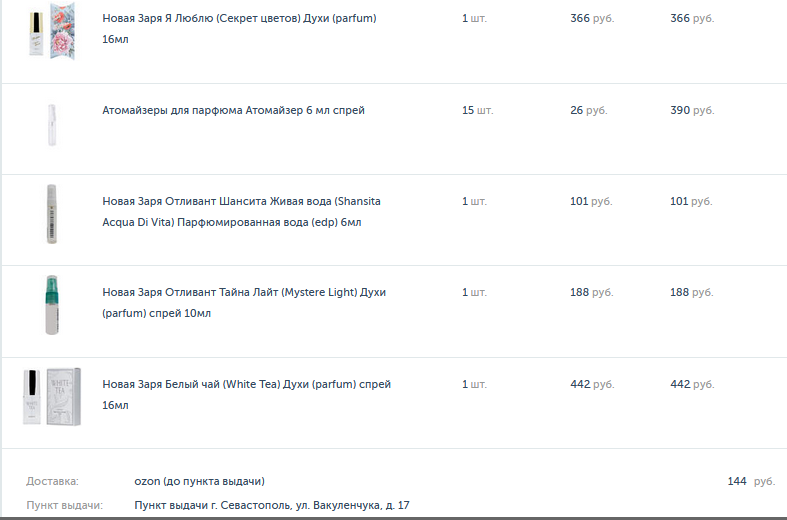Open the Я Люблю perfume product thumbnail
Screen dimensions: 787x520
coord(52,32)
